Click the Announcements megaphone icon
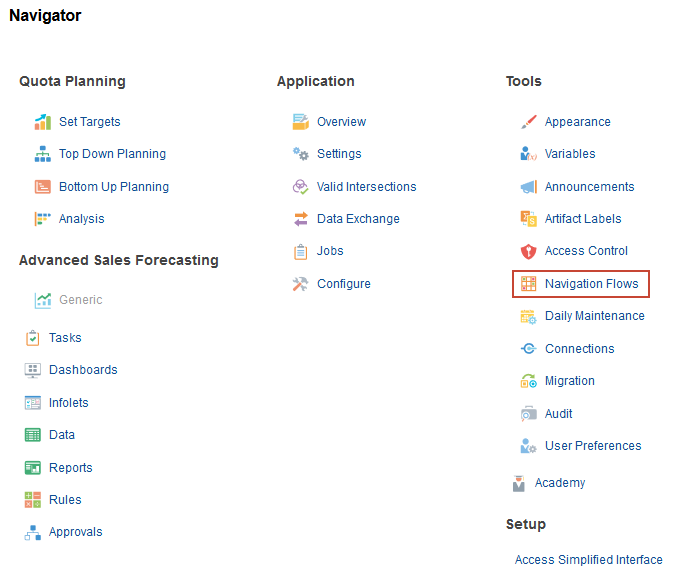This screenshot has height=586, width=673. (x=529, y=187)
